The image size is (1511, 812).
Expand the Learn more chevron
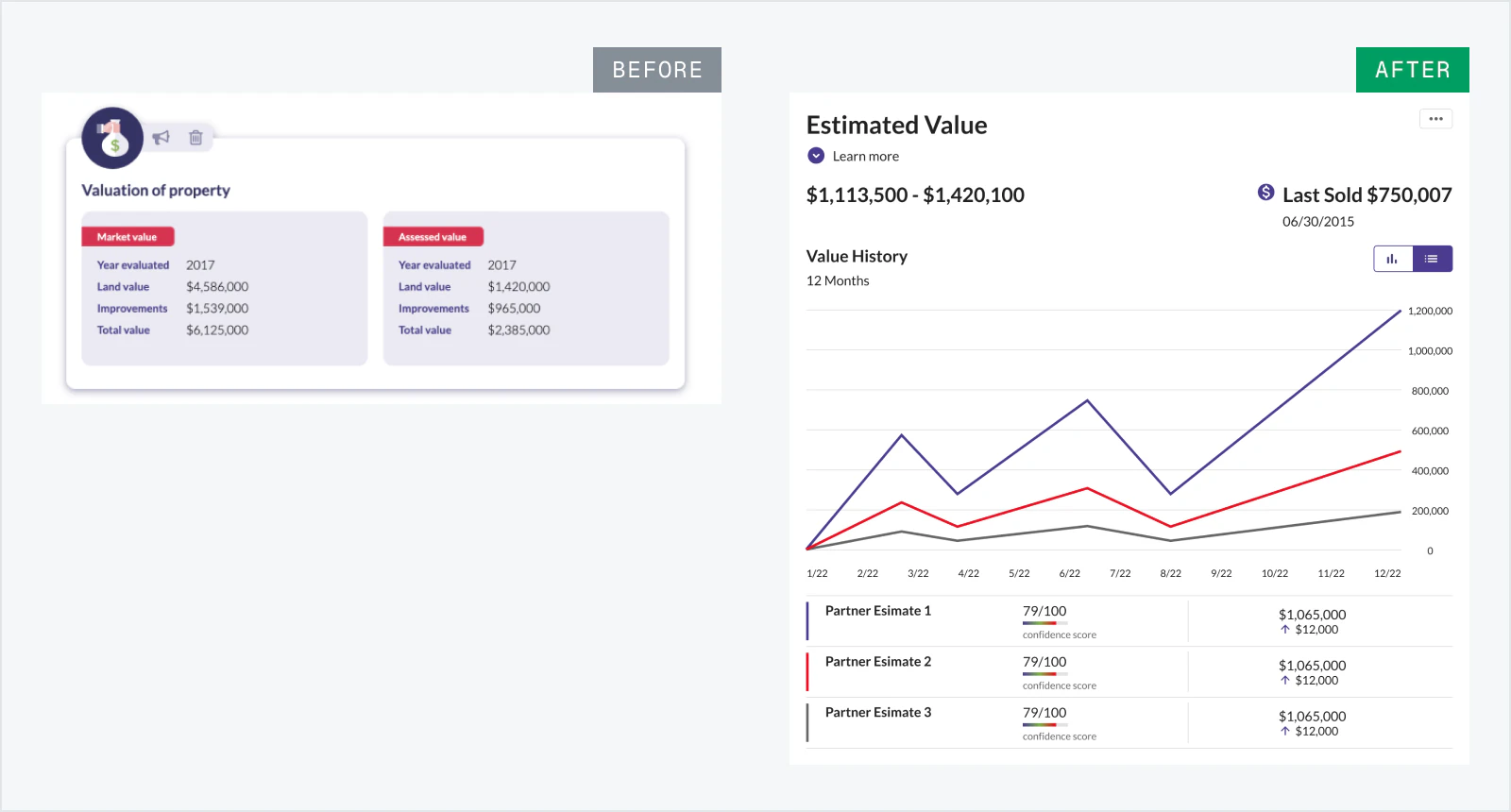click(816, 156)
